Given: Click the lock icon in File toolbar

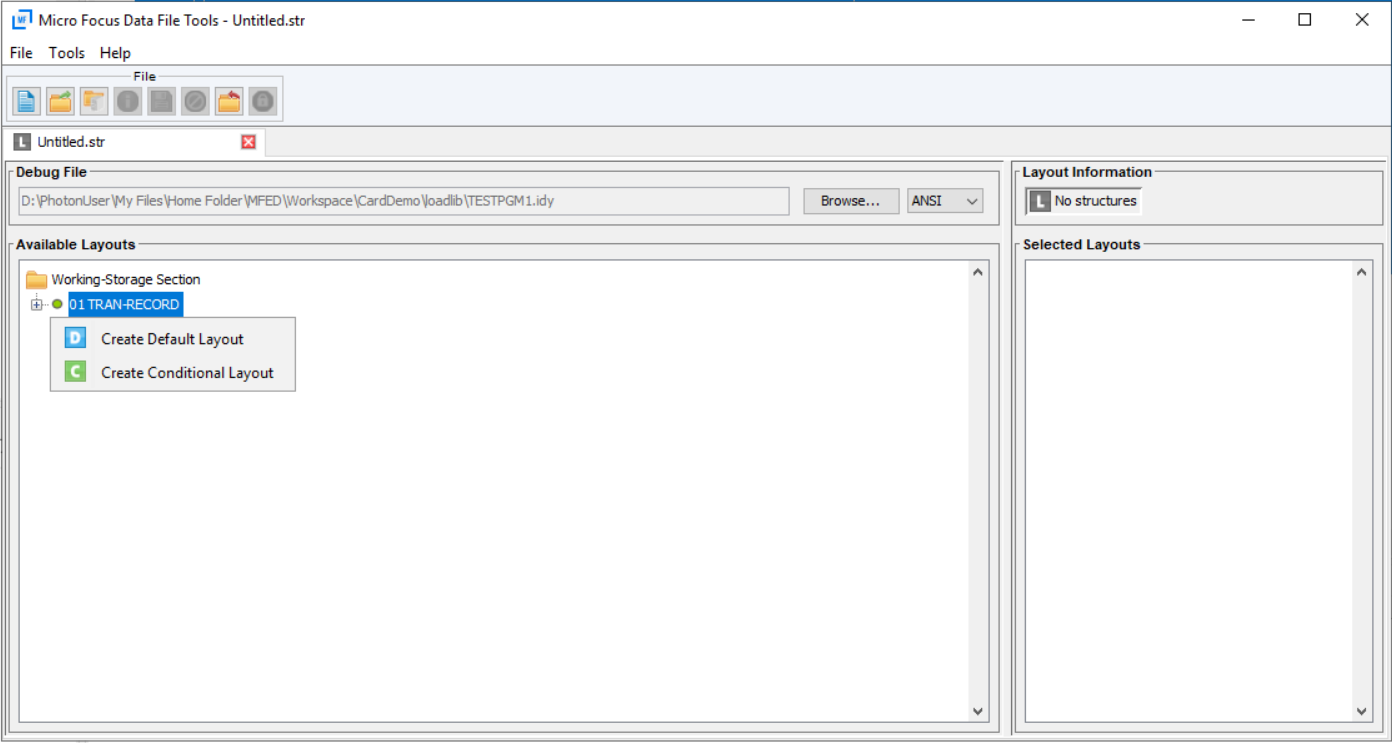Looking at the screenshot, I should coord(262,100).
